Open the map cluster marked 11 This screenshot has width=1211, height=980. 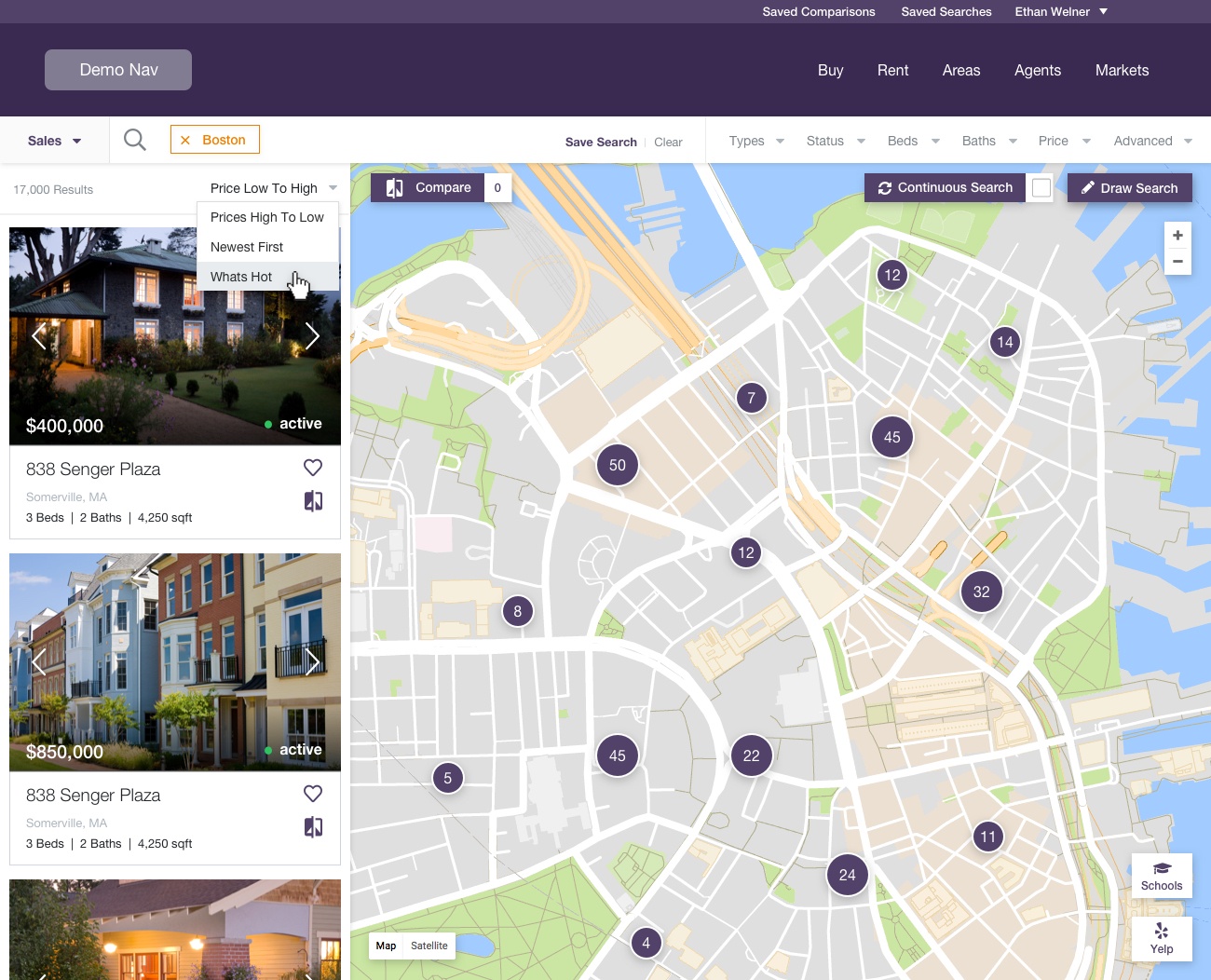988,837
